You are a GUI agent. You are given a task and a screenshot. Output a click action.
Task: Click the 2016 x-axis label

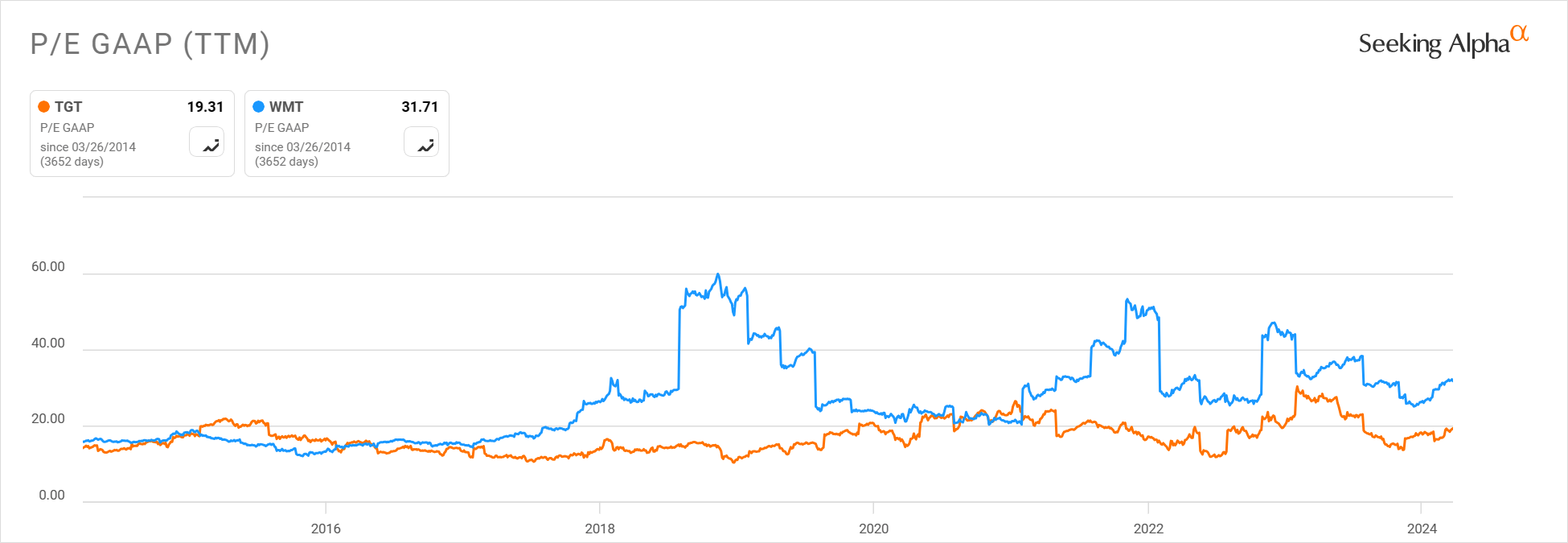point(326,529)
